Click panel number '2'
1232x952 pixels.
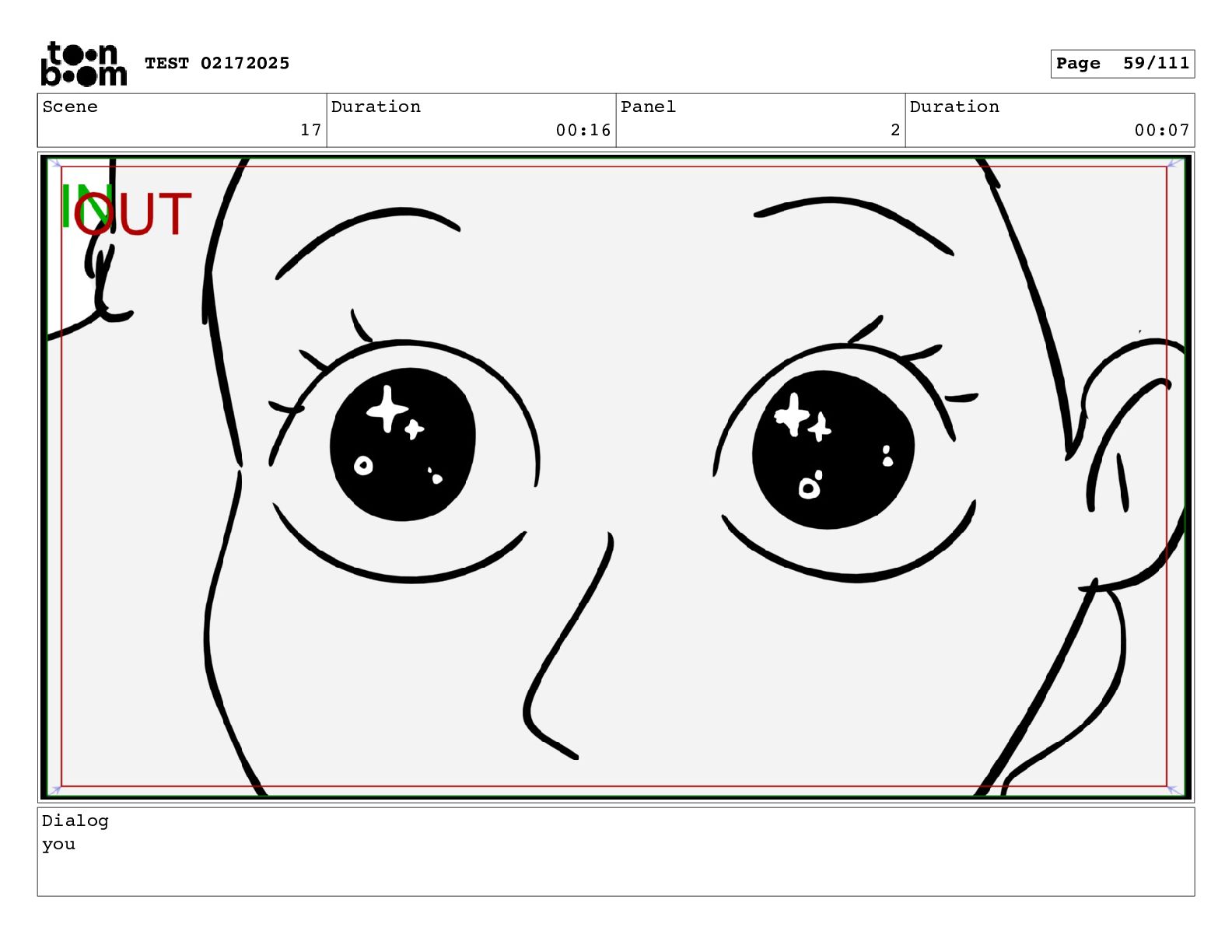(895, 130)
